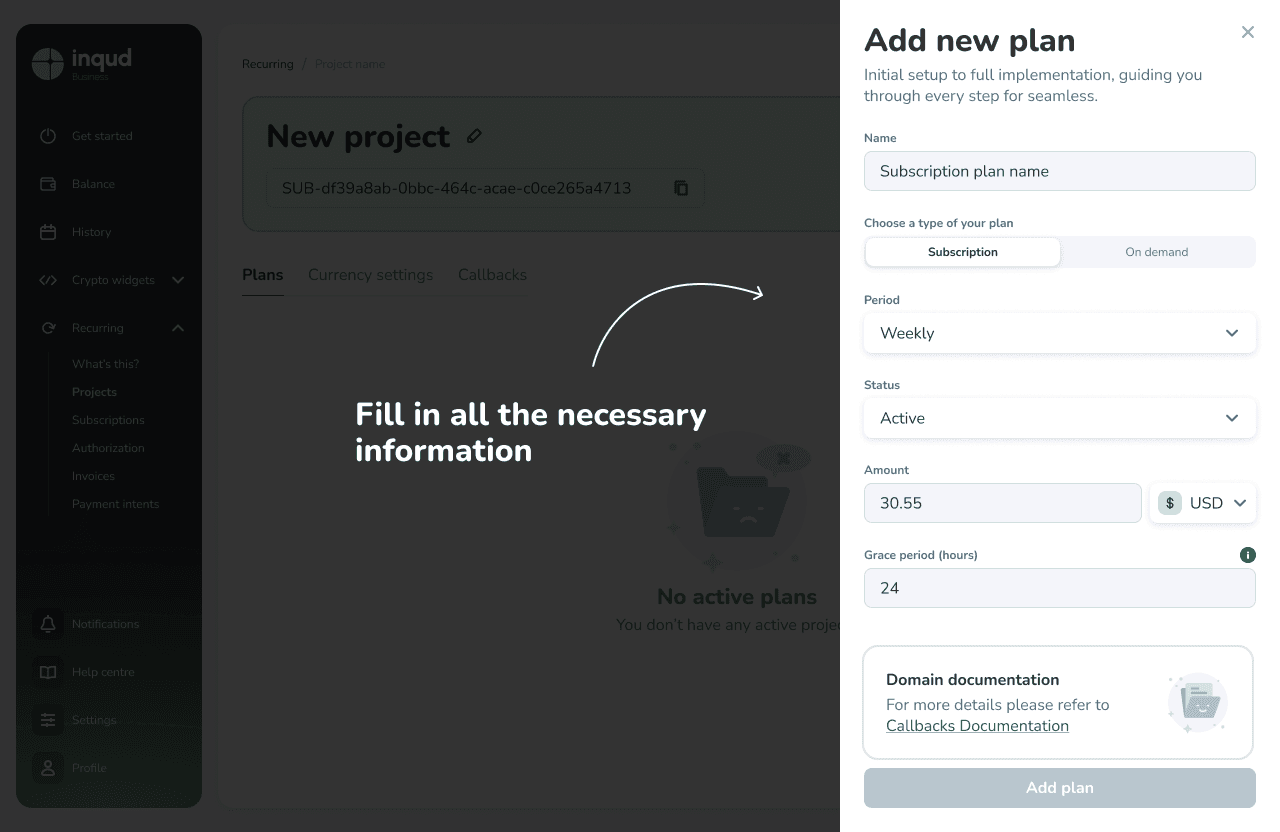1280x832 pixels.
Task: Collapse the Recurring sidebar section
Action: point(178,328)
